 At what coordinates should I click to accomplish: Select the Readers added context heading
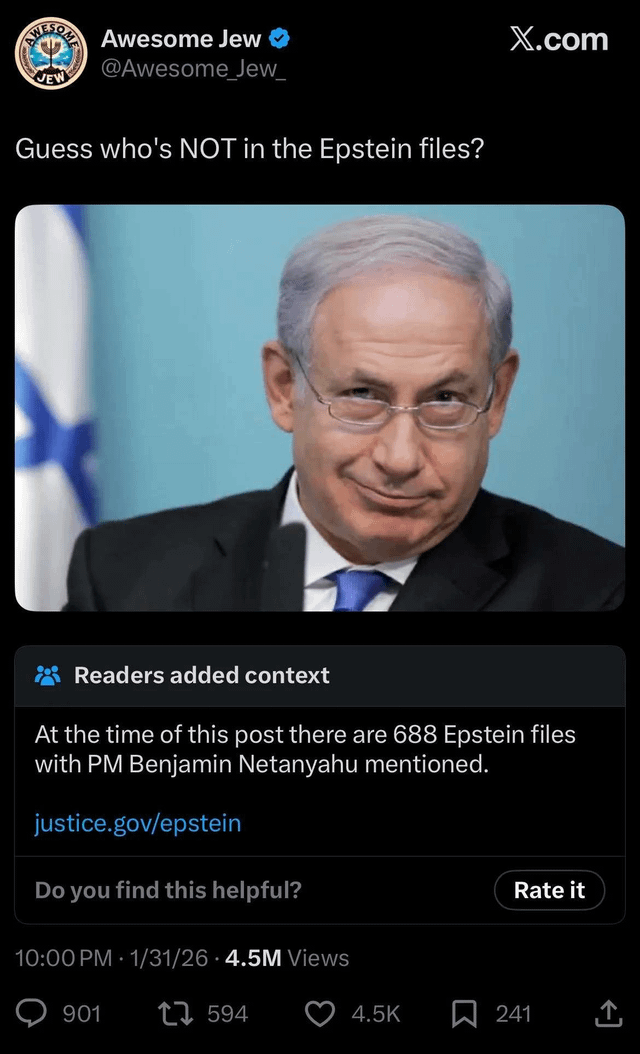tap(202, 676)
